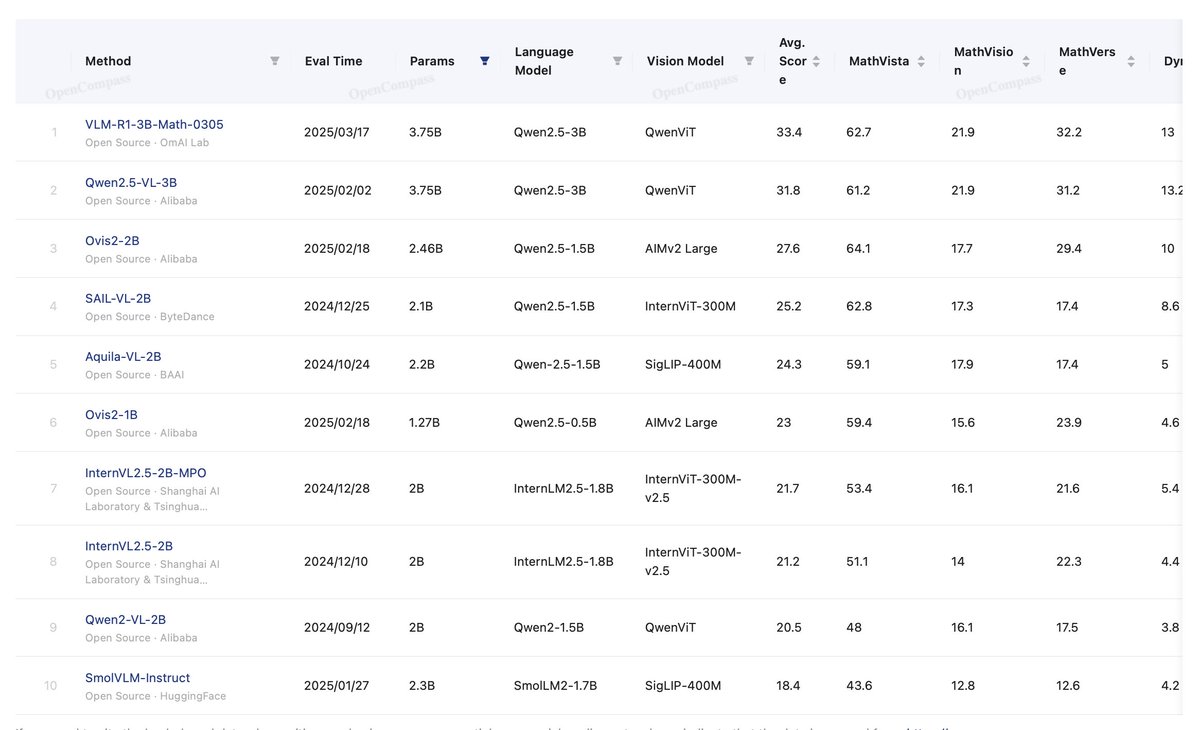Open the Ovis2-2B model link
The width and height of the screenshot is (1200, 730).
point(112,241)
